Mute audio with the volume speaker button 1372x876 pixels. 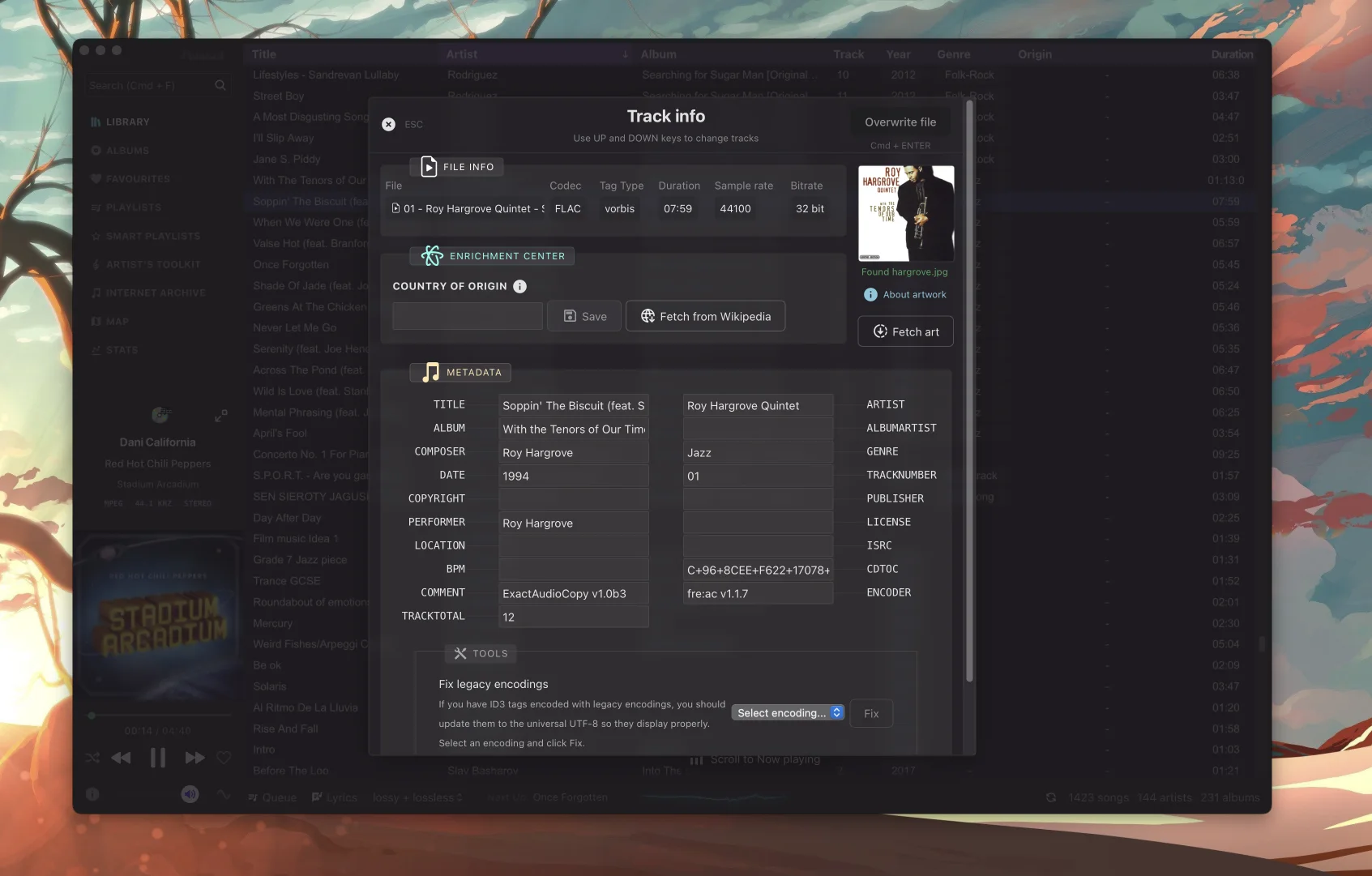(190, 794)
